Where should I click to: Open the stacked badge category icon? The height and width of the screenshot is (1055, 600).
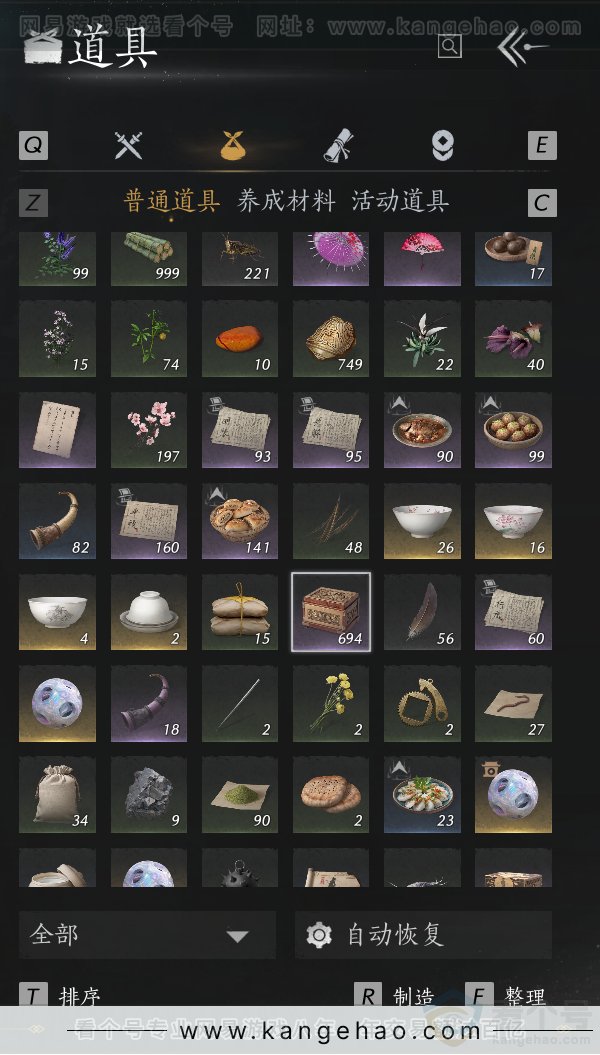(443, 145)
